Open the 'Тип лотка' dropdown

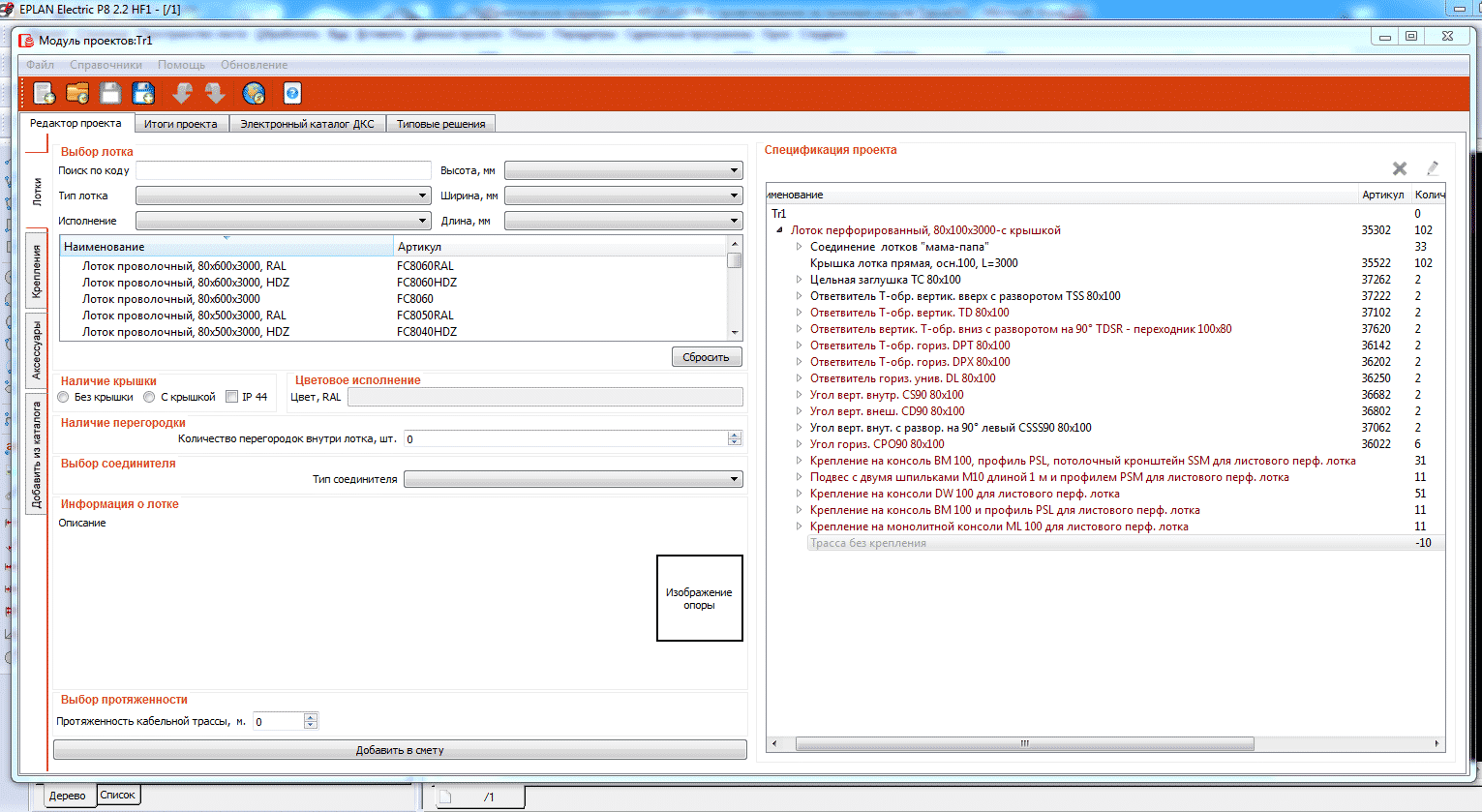tap(283, 195)
